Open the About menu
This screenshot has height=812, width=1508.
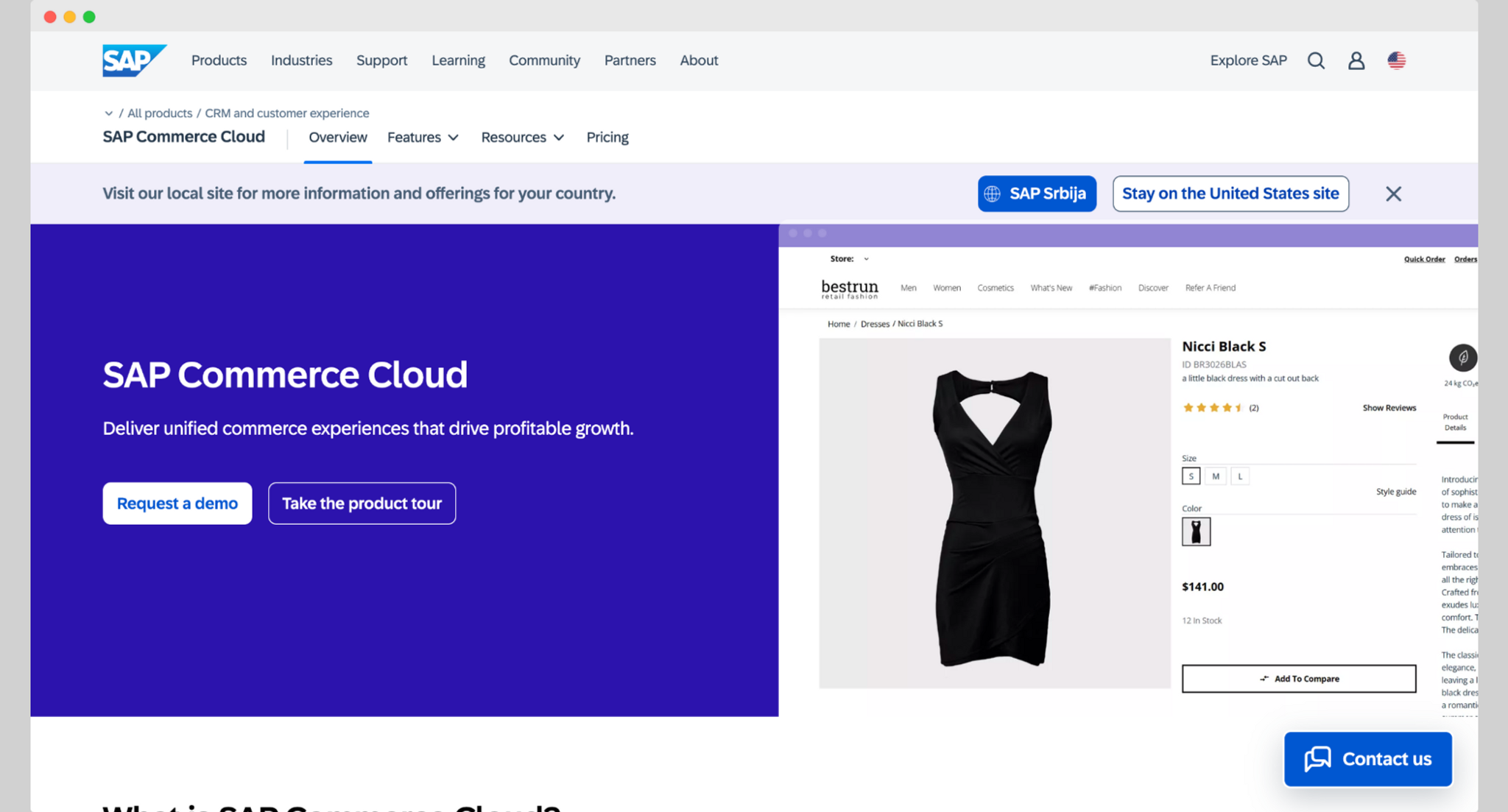(699, 60)
